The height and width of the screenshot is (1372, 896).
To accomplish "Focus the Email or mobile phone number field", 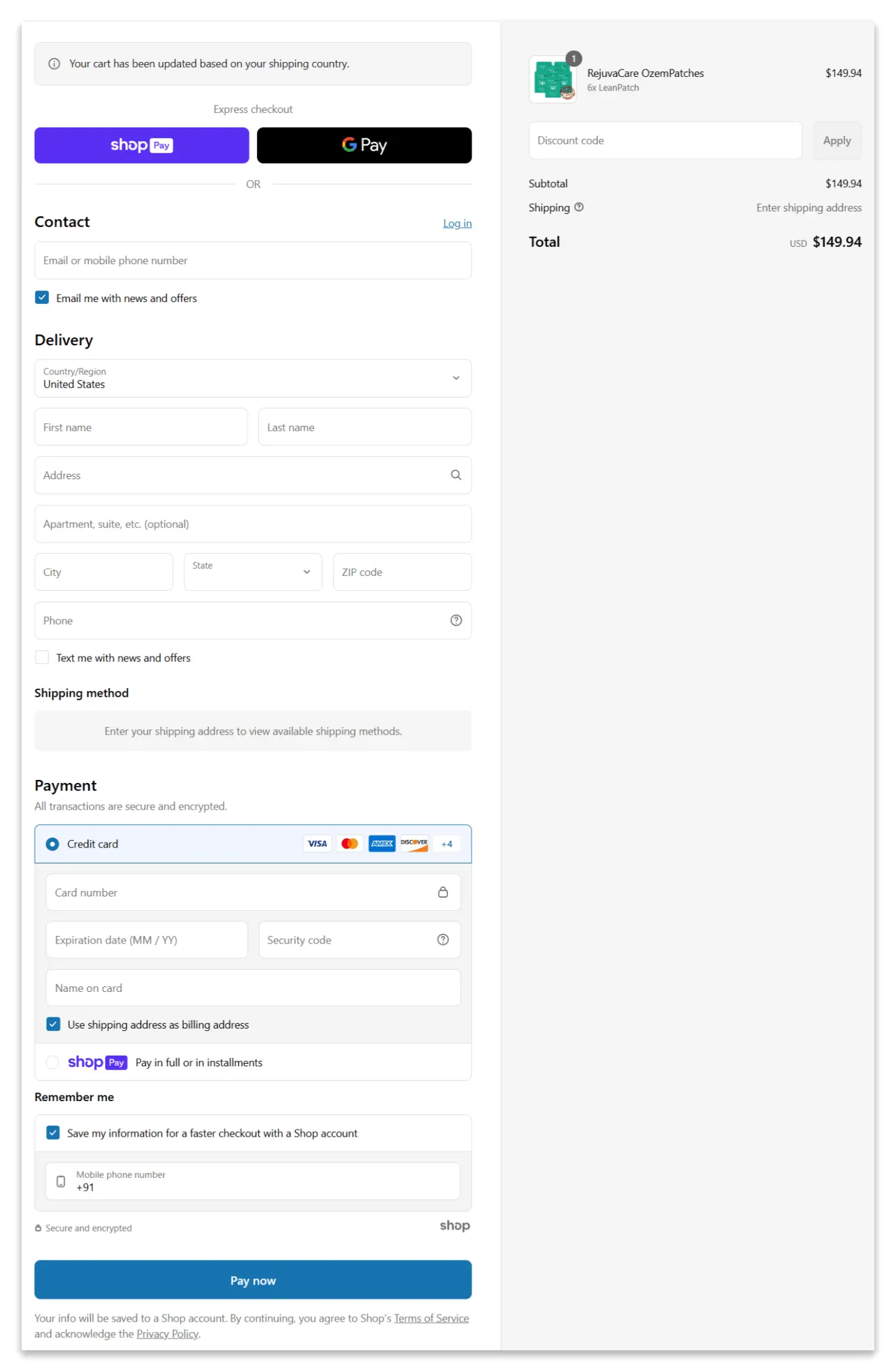I will [253, 260].
